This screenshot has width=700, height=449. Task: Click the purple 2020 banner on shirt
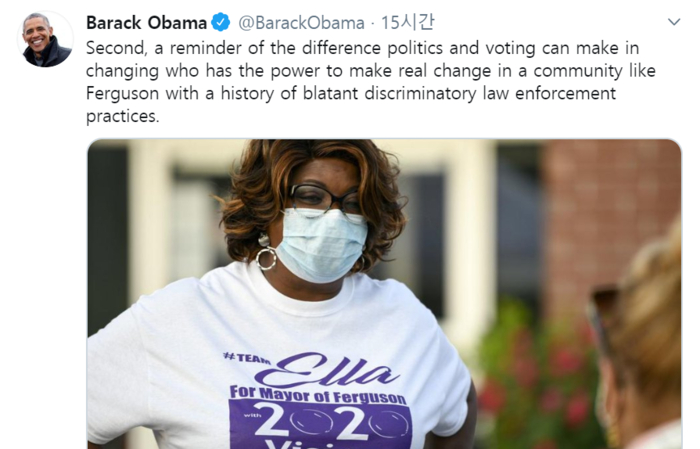pos(320,424)
